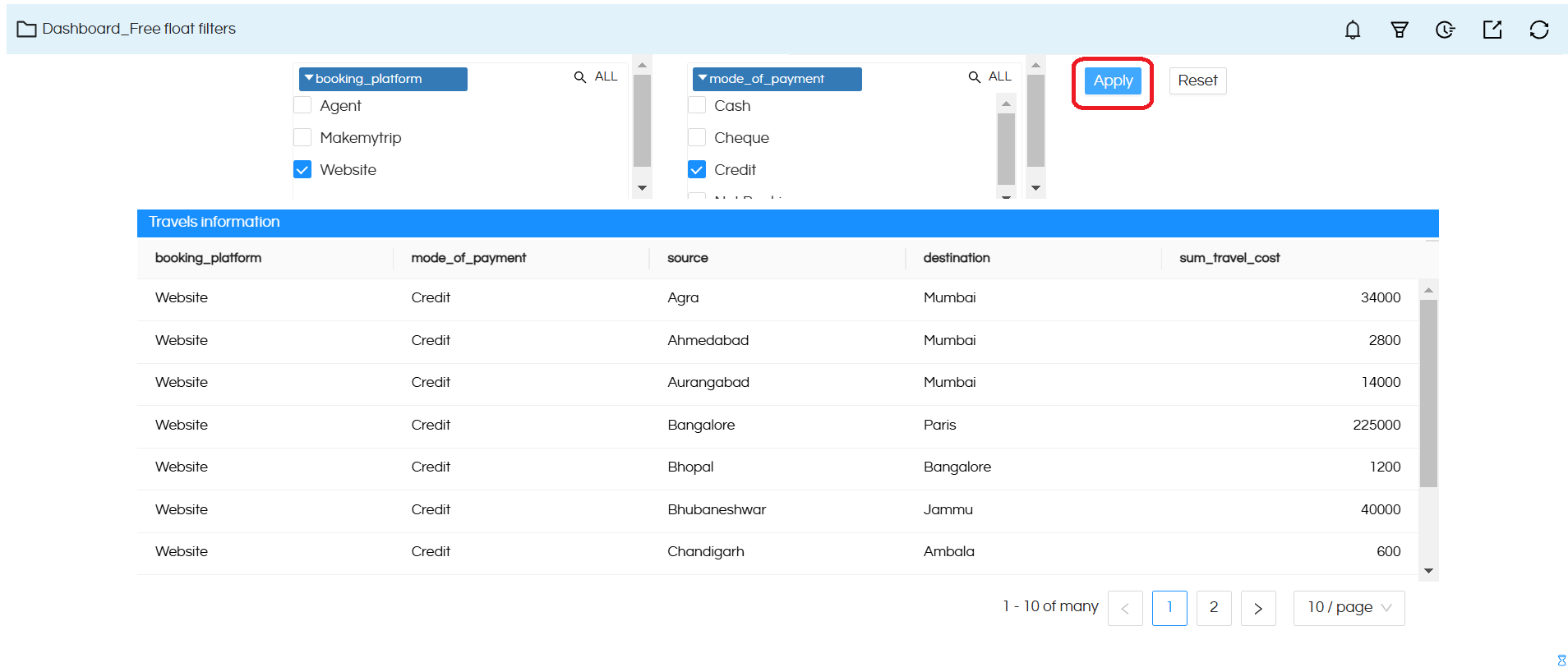The width and height of the screenshot is (1568, 672).
Task: Click the 40000 travel cost value
Action: [1381, 509]
